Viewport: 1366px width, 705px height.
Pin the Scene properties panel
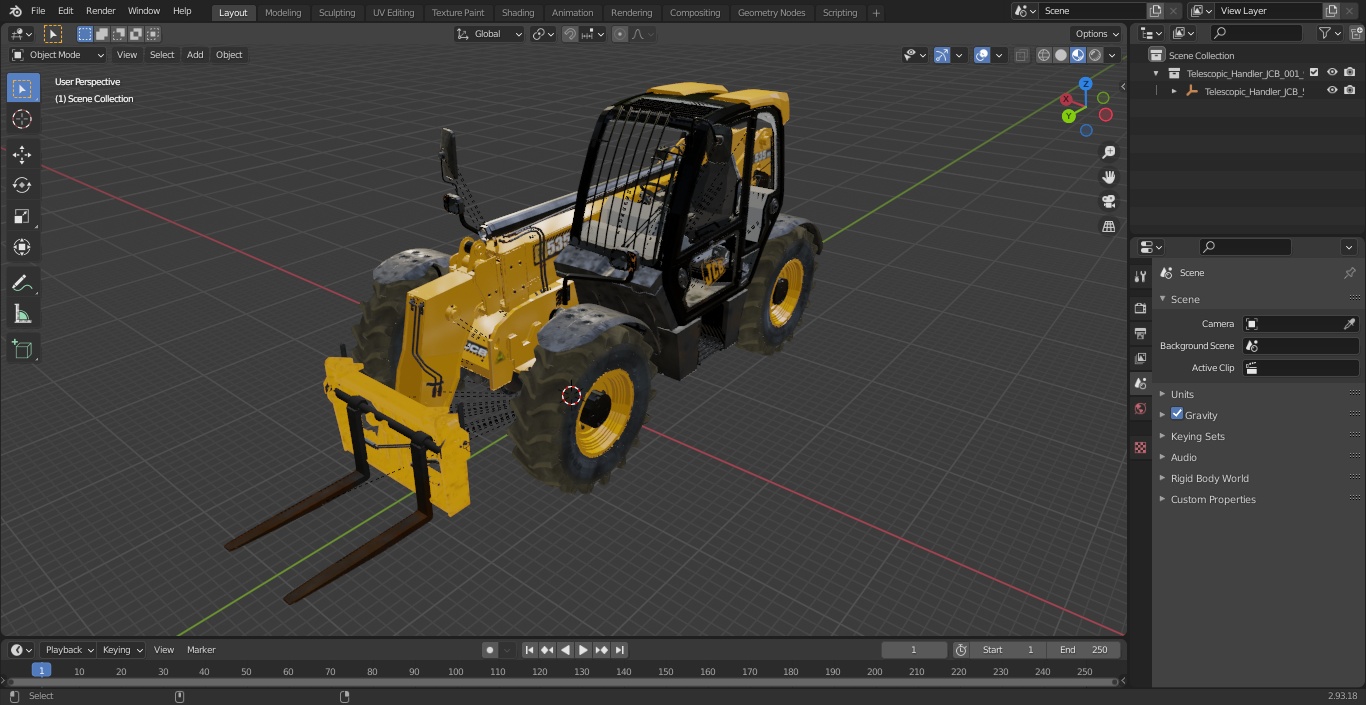[x=1349, y=272]
